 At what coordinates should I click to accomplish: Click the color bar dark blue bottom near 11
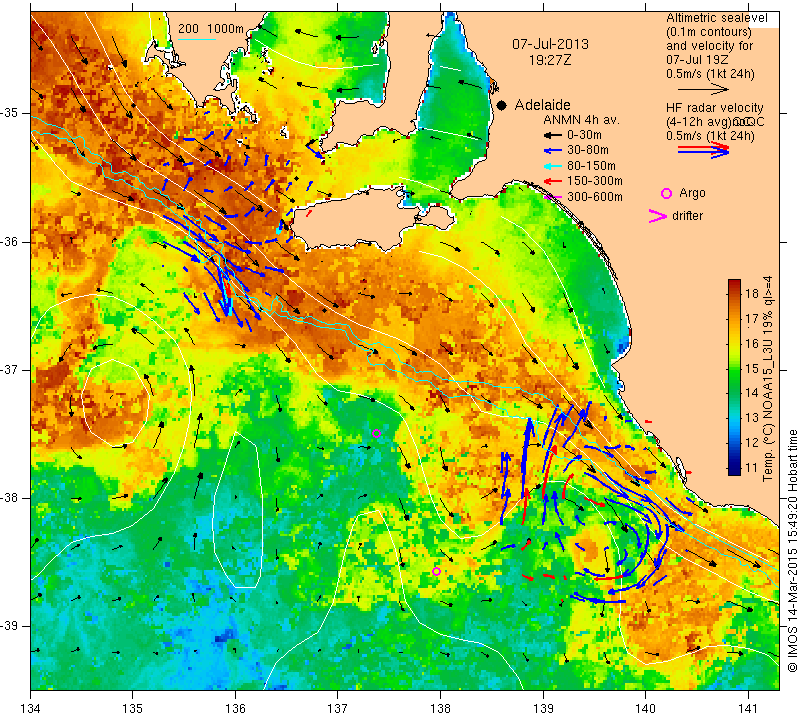point(734,468)
